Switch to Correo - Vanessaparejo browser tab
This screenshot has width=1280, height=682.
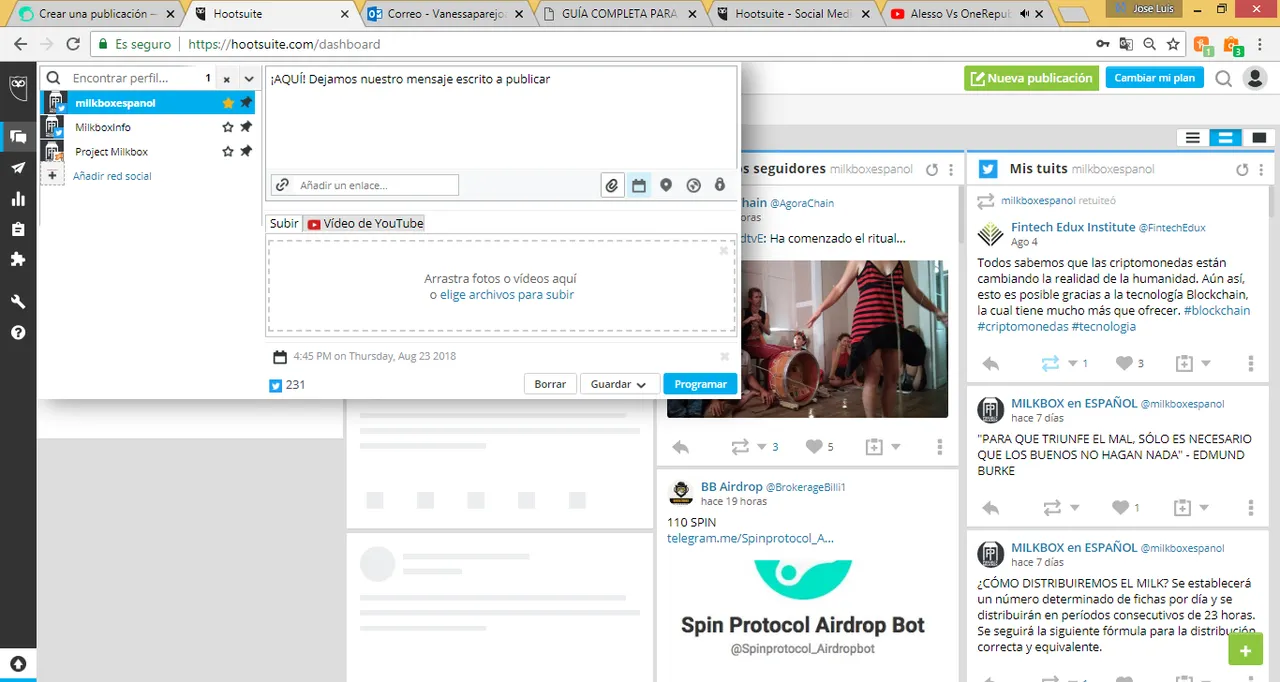tap(444, 14)
